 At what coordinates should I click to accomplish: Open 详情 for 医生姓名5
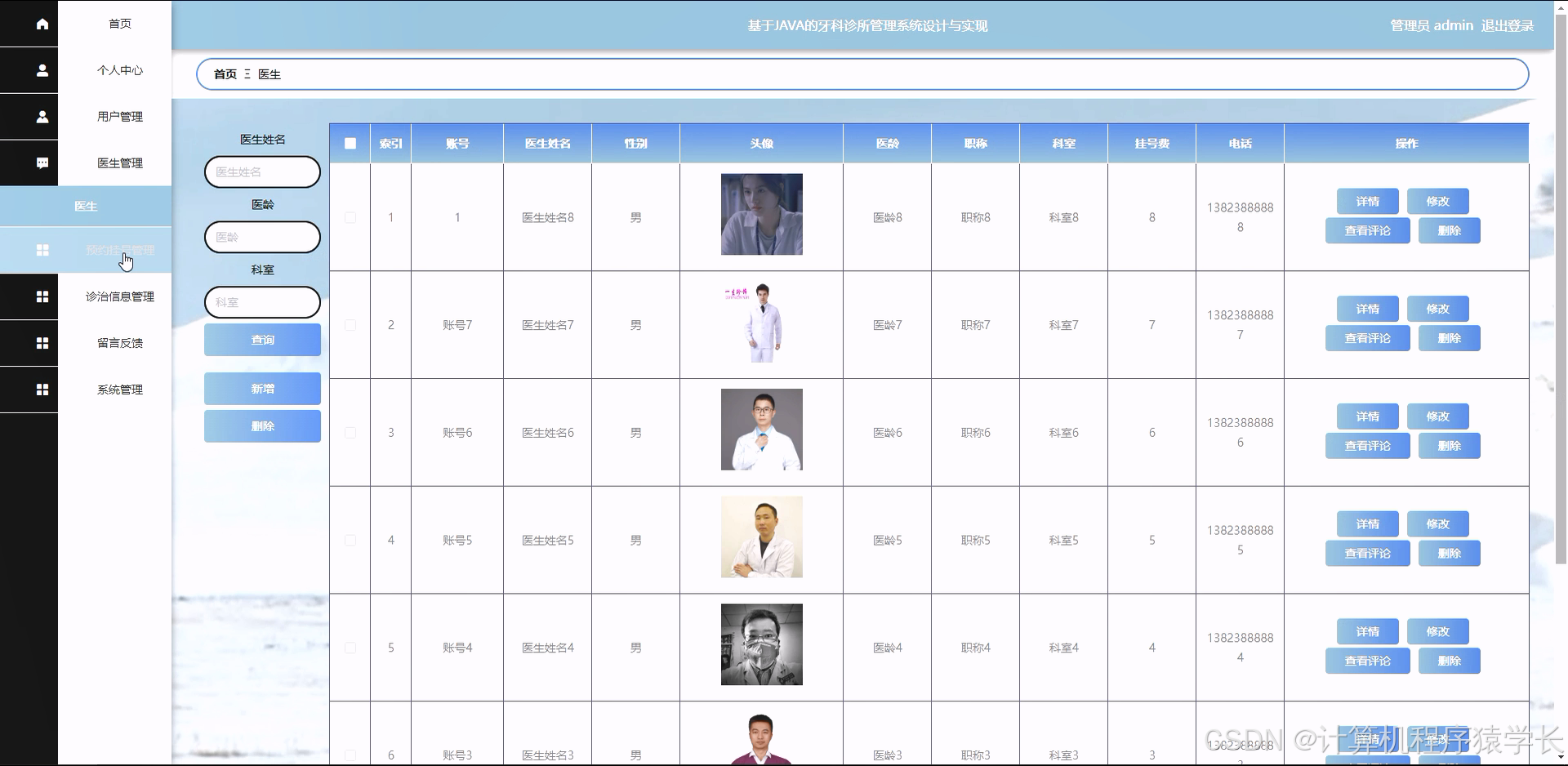click(x=1368, y=524)
